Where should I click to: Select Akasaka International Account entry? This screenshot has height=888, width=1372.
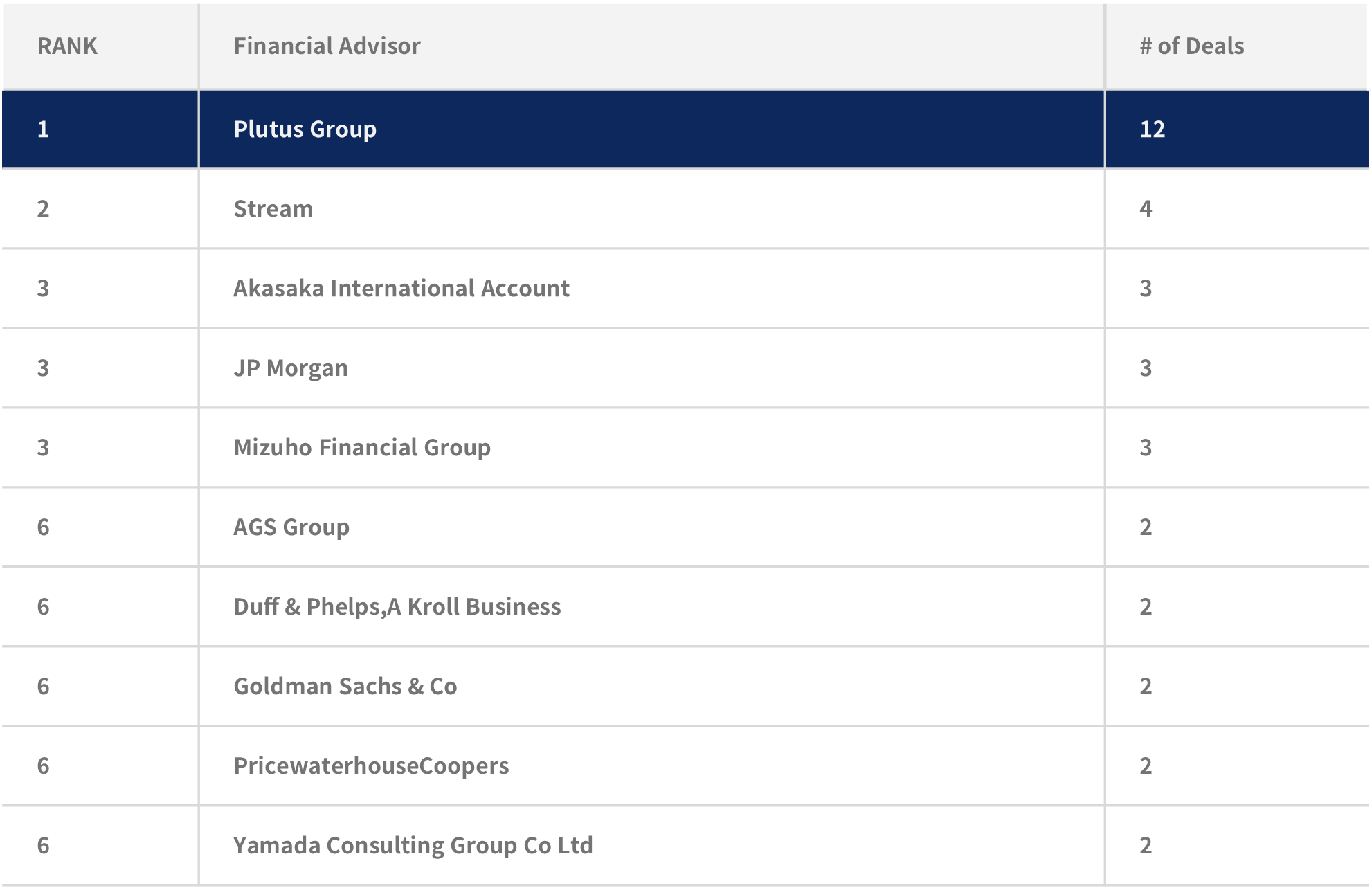[401, 289]
